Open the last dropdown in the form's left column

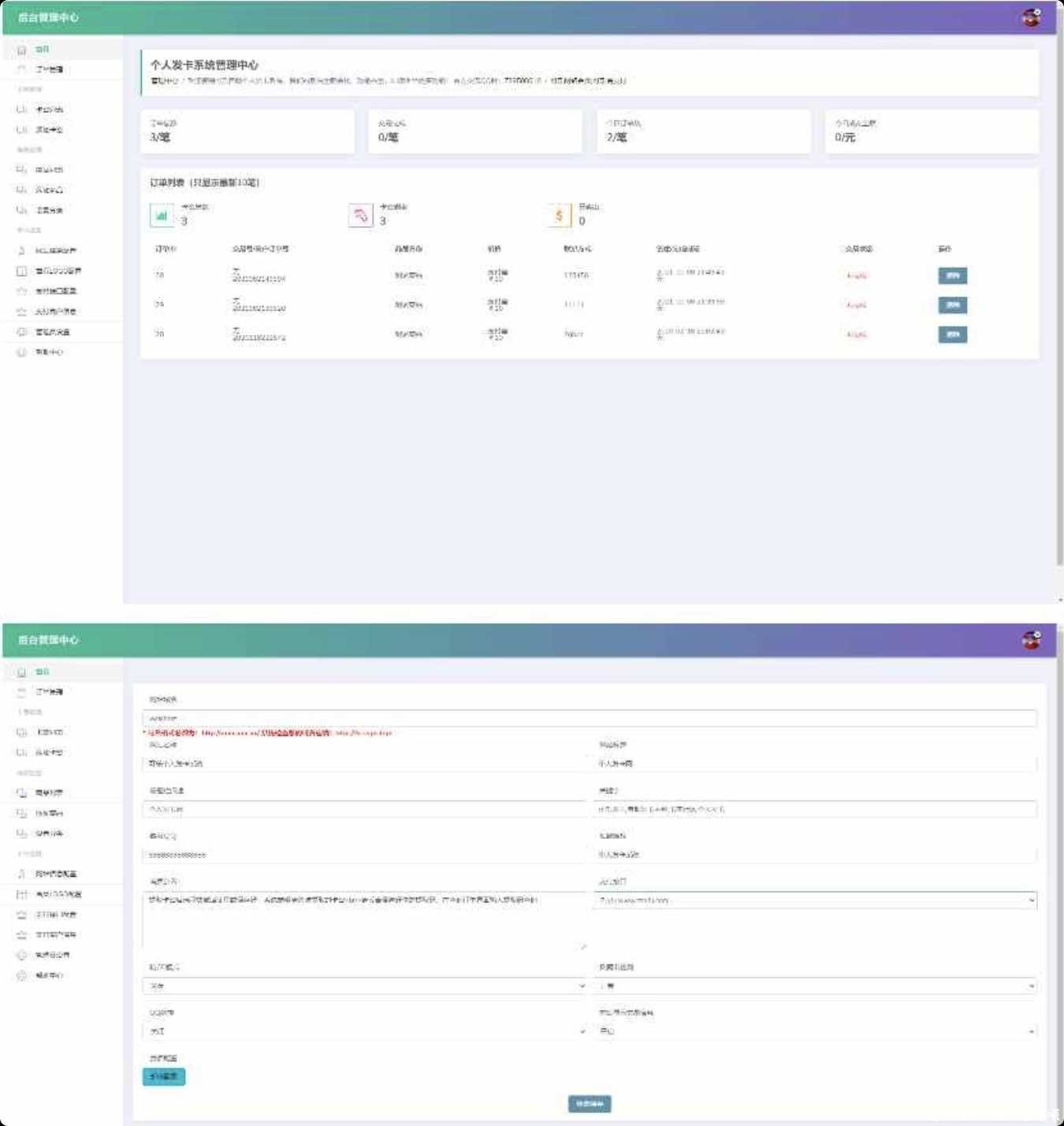click(365, 1031)
